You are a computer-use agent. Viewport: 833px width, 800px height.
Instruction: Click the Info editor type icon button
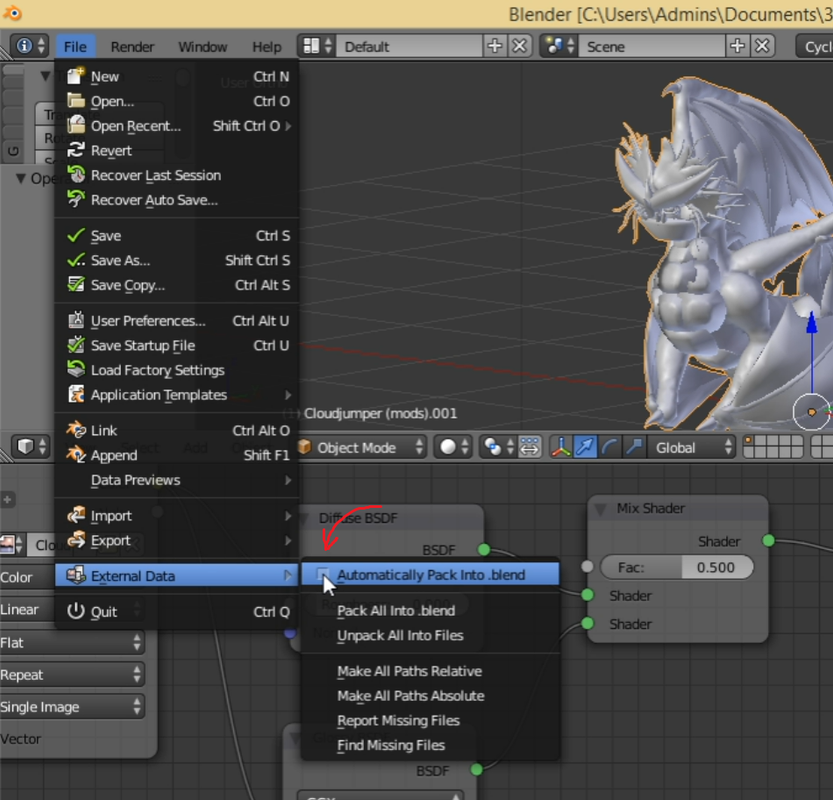click(x=29, y=46)
